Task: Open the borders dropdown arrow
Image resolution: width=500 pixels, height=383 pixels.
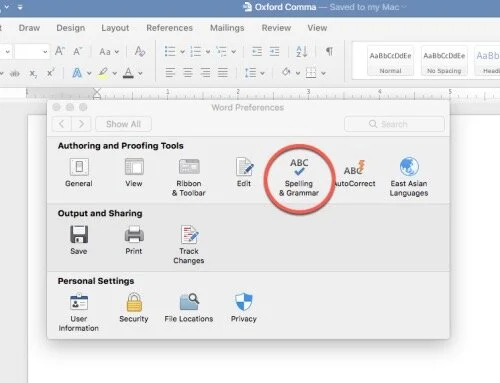Action: pos(323,73)
